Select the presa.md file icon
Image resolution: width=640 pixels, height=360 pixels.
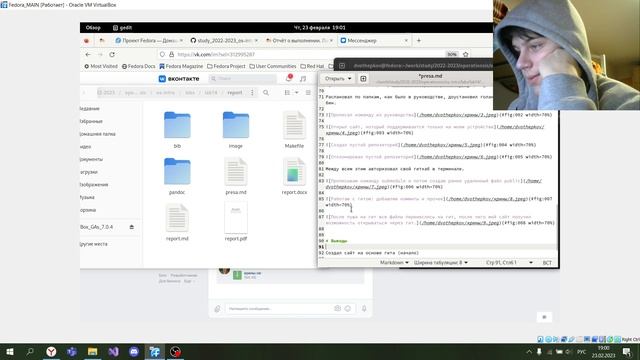236,172
